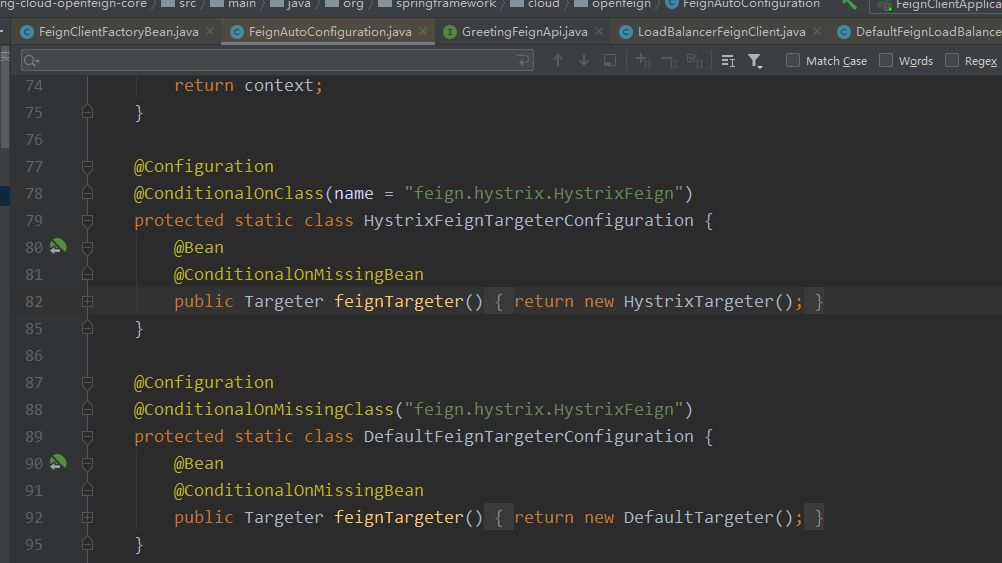Viewport: 1002px width, 563px height.
Task: Open the LoadBalancerFeignClient.java tab
Action: [721, 31]
